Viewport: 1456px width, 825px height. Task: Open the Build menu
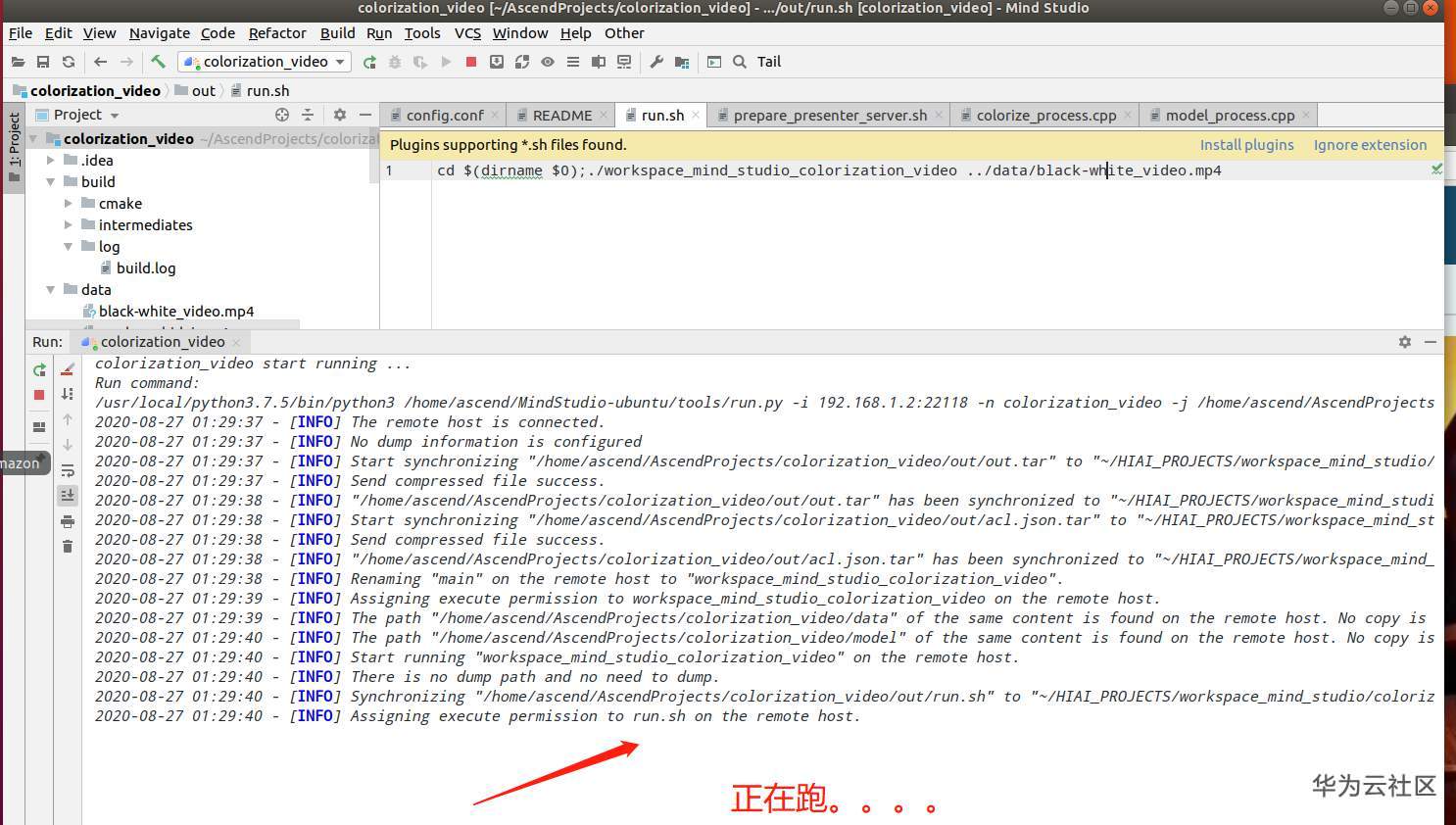(338, 33)
